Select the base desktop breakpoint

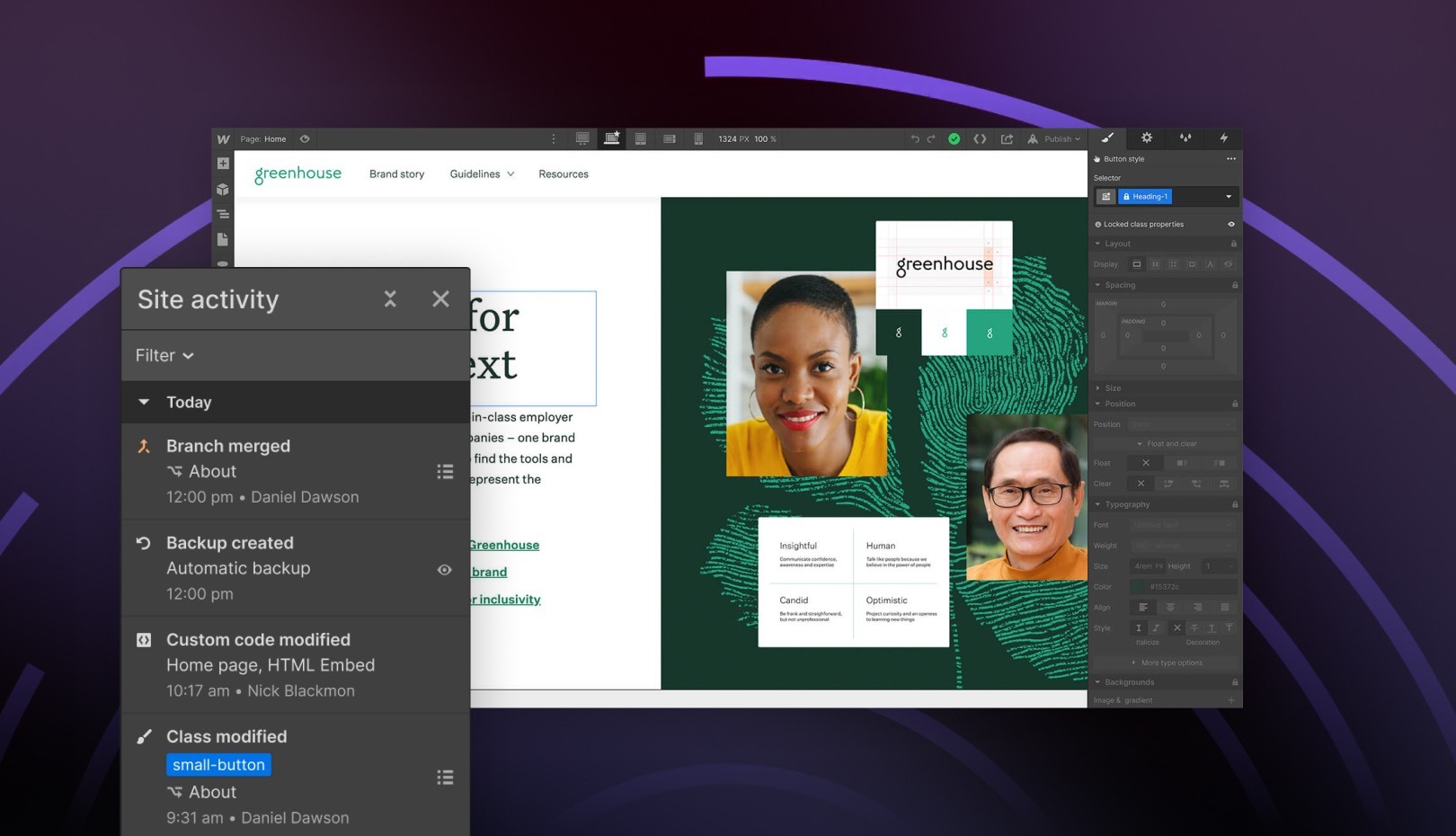[612, 138]
